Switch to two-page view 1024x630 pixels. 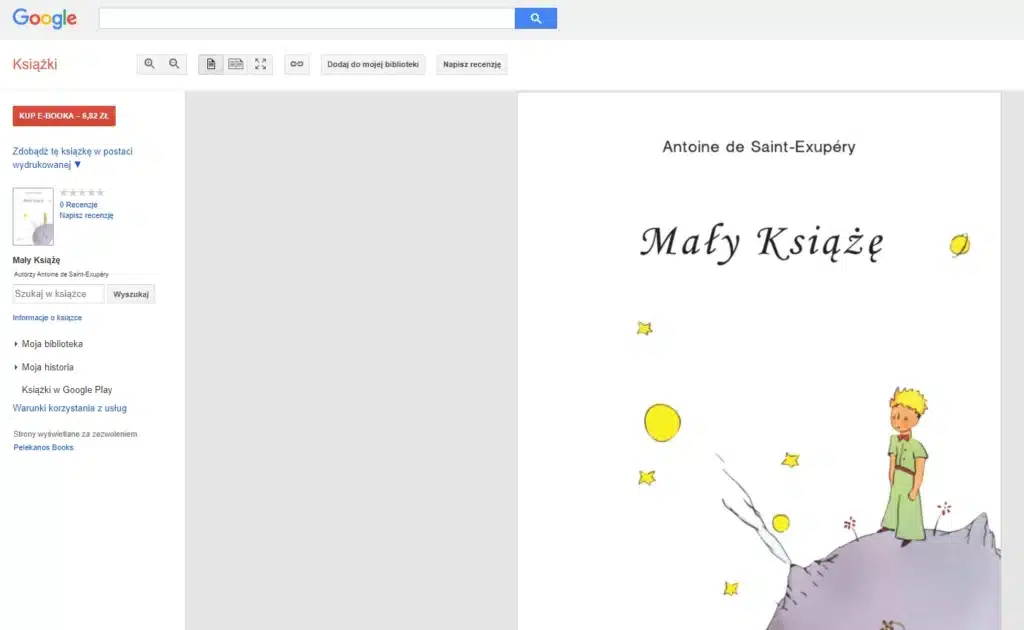tap(236, 64)
